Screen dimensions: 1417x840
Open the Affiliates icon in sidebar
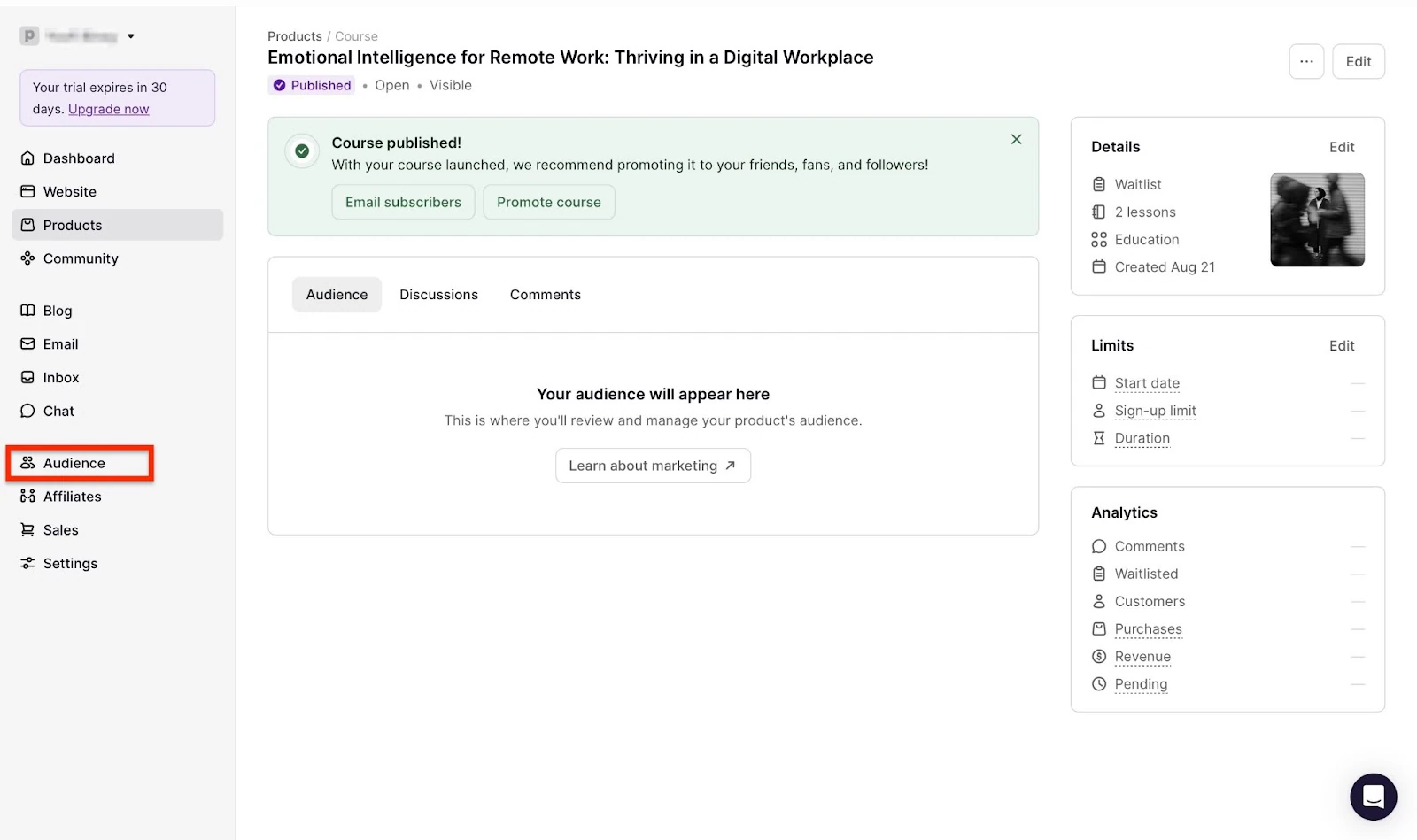[27, 497]
